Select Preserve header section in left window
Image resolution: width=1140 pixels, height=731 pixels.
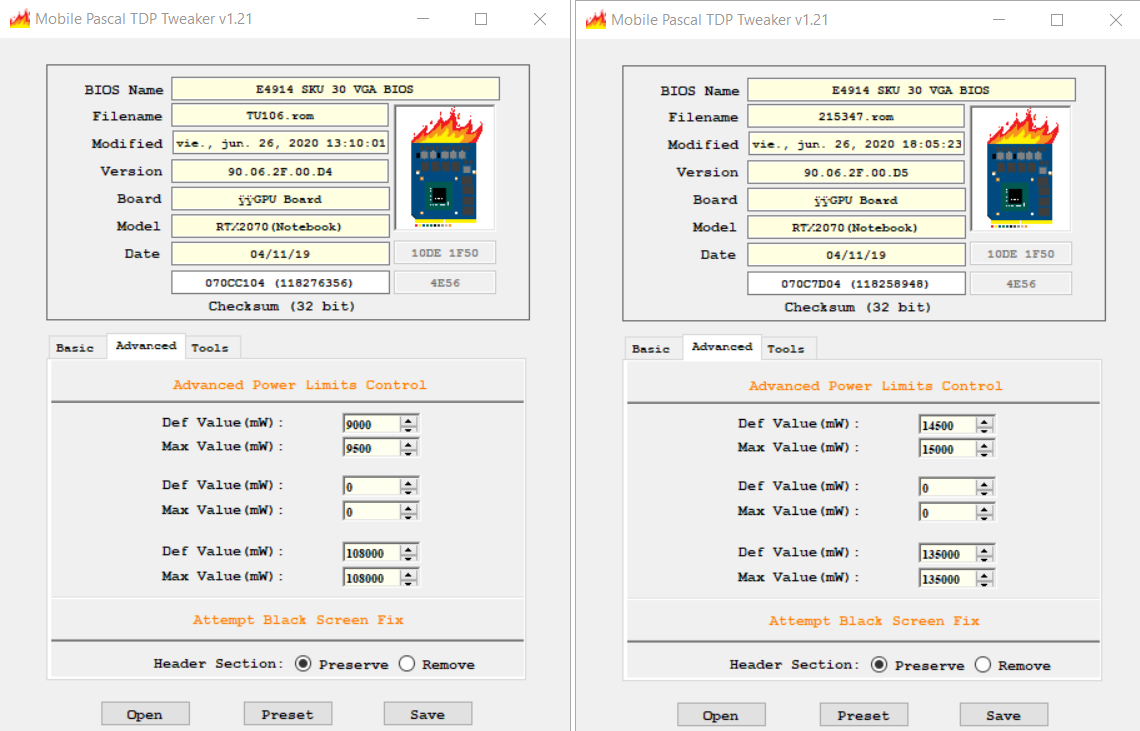click(303, 664)
